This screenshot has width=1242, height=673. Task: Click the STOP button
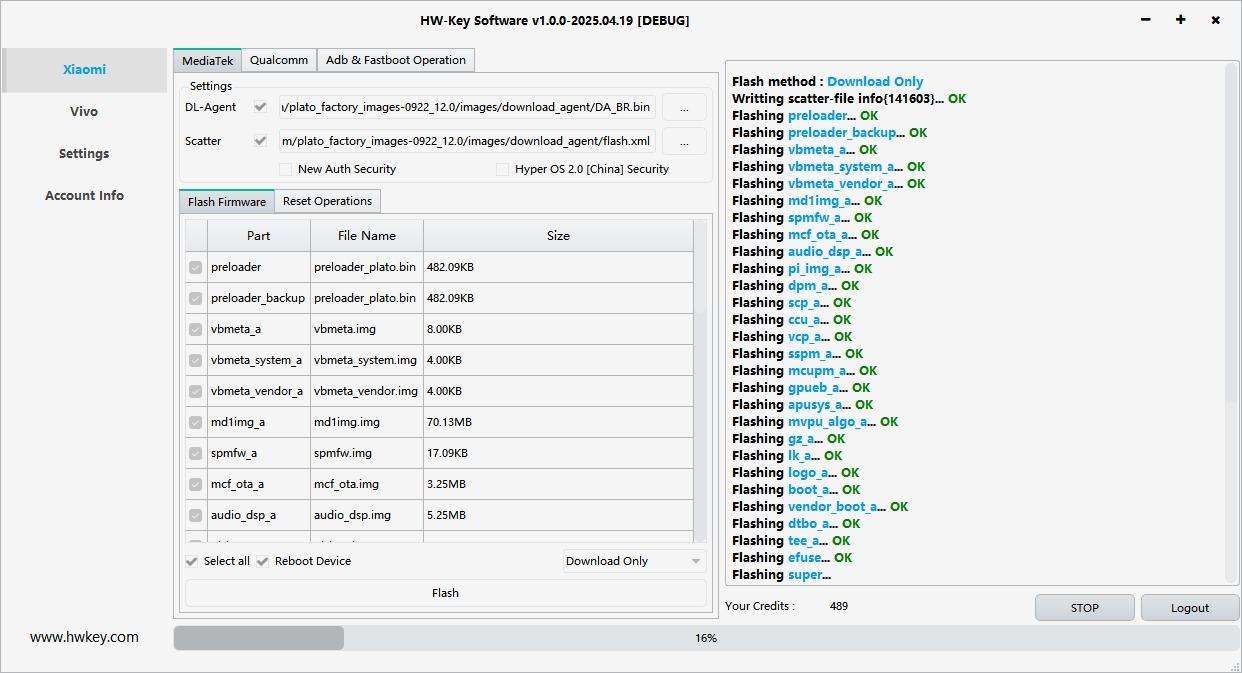tap(1085, 608)
